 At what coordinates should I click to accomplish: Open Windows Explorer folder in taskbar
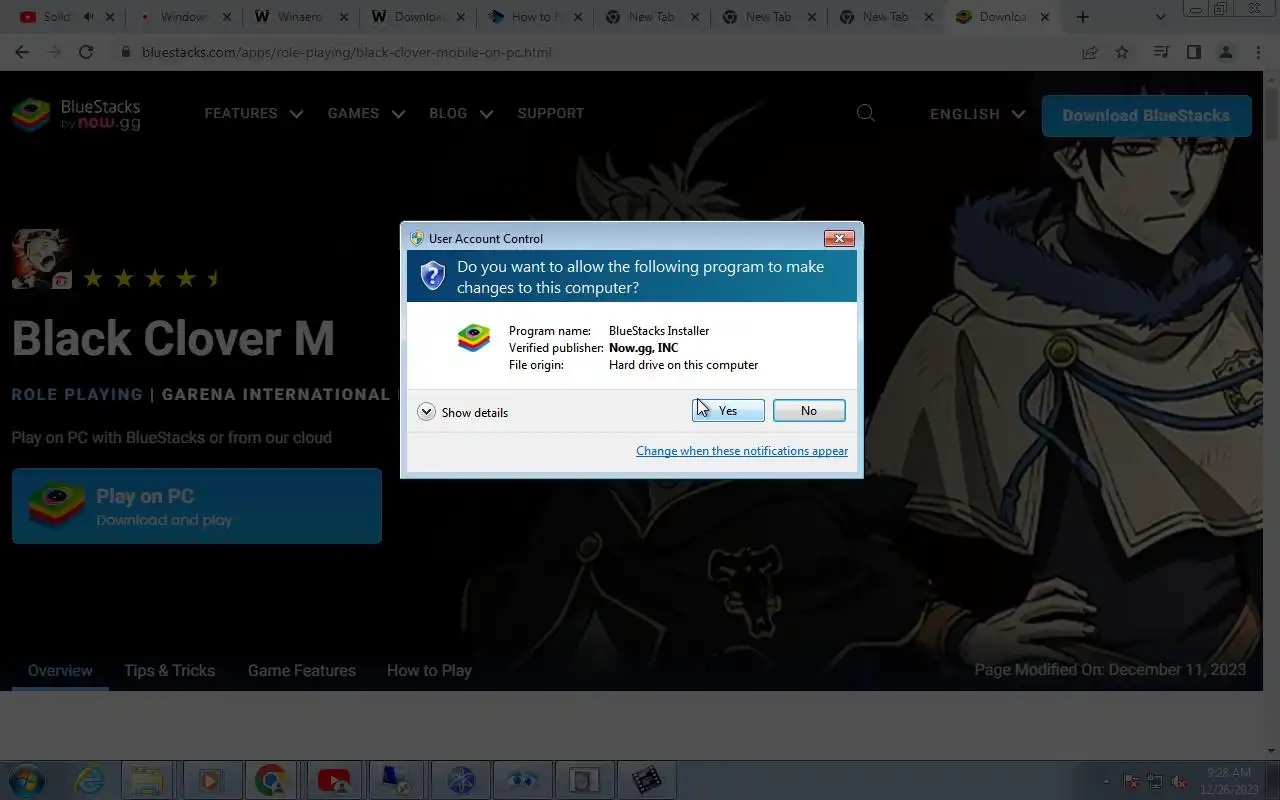point(148,780)
